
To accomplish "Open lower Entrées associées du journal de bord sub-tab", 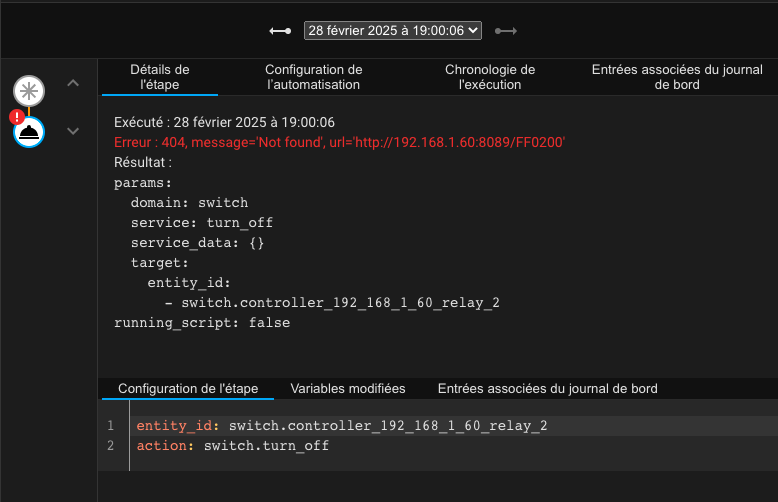I will coord(547,388).
